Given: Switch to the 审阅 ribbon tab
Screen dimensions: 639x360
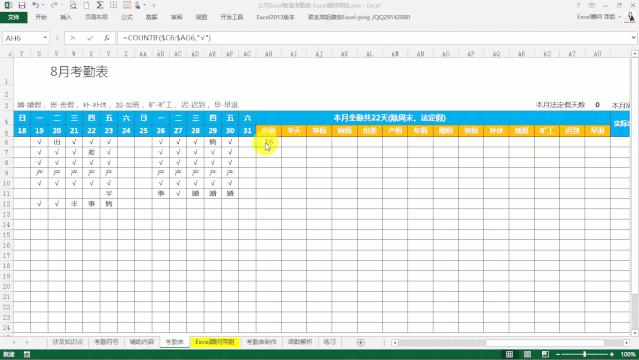Looking at the screenshot, I should (176, 17).
